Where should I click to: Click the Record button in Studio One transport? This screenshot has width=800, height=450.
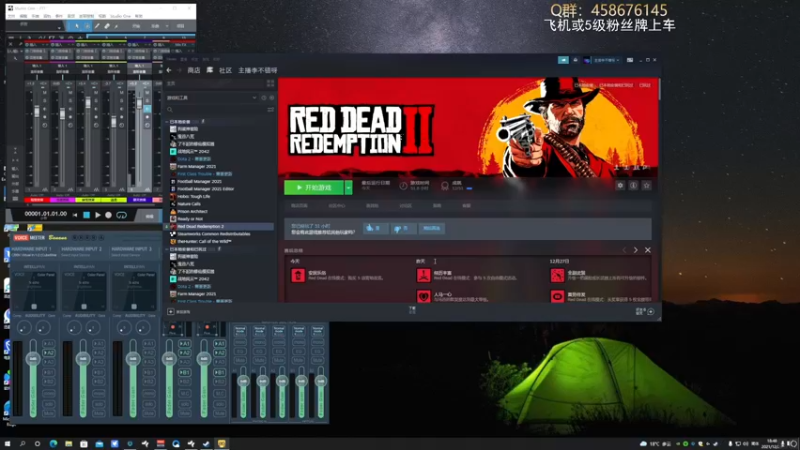pyautogui.click(x=108, y=215)
